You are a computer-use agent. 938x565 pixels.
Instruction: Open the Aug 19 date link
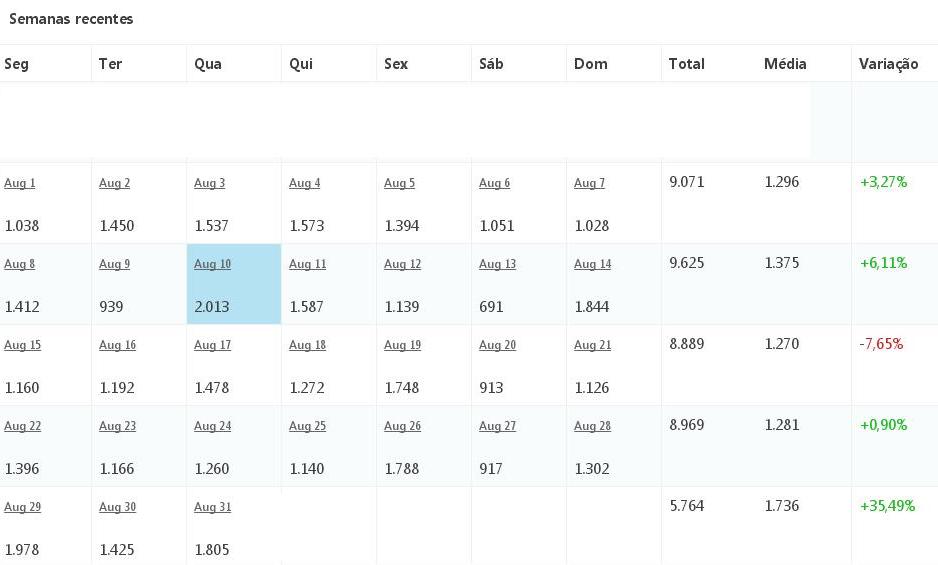click(x=402, y=345)
